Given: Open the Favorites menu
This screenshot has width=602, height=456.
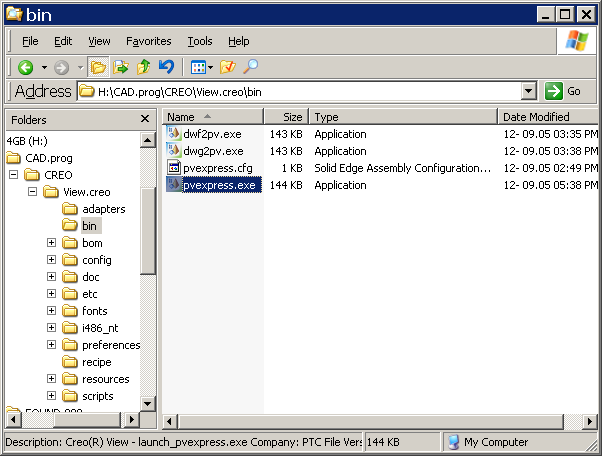Looking at the screenshot, I should (149, 41).
